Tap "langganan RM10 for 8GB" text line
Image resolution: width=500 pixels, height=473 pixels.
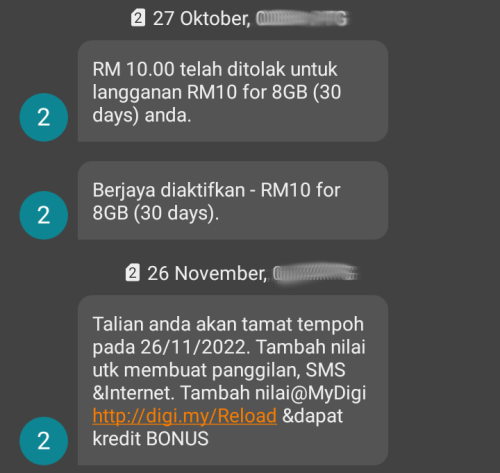point(200,92)
